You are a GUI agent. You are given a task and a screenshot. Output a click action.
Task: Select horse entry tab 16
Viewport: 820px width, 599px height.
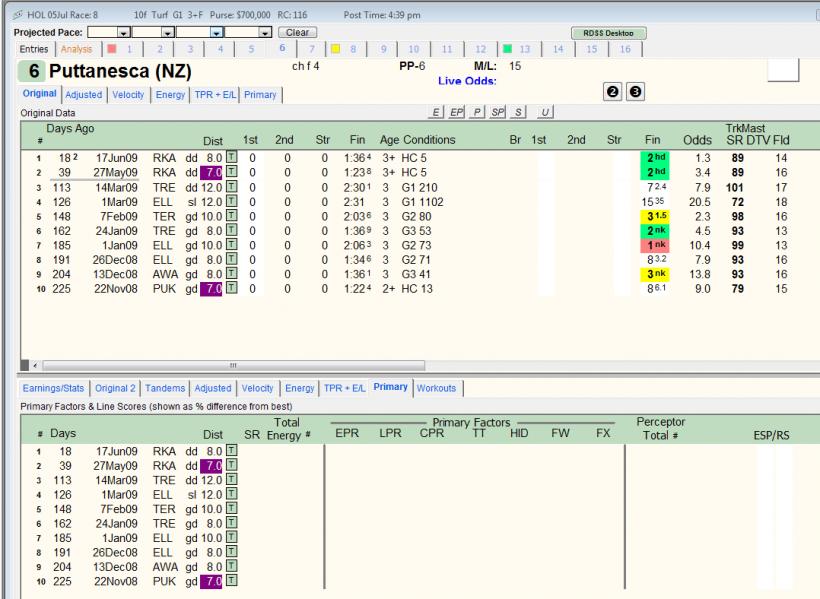pos(625,49)
